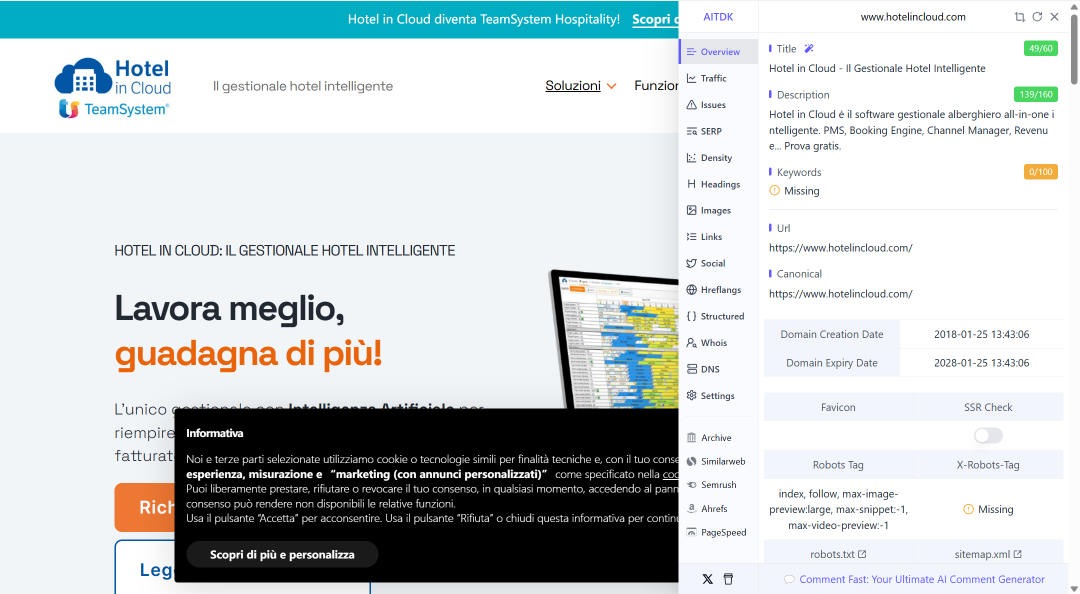This screenshot has width=1080, height=594.
Task: Click the laptop product screenshot image
Action: (614, 339)
